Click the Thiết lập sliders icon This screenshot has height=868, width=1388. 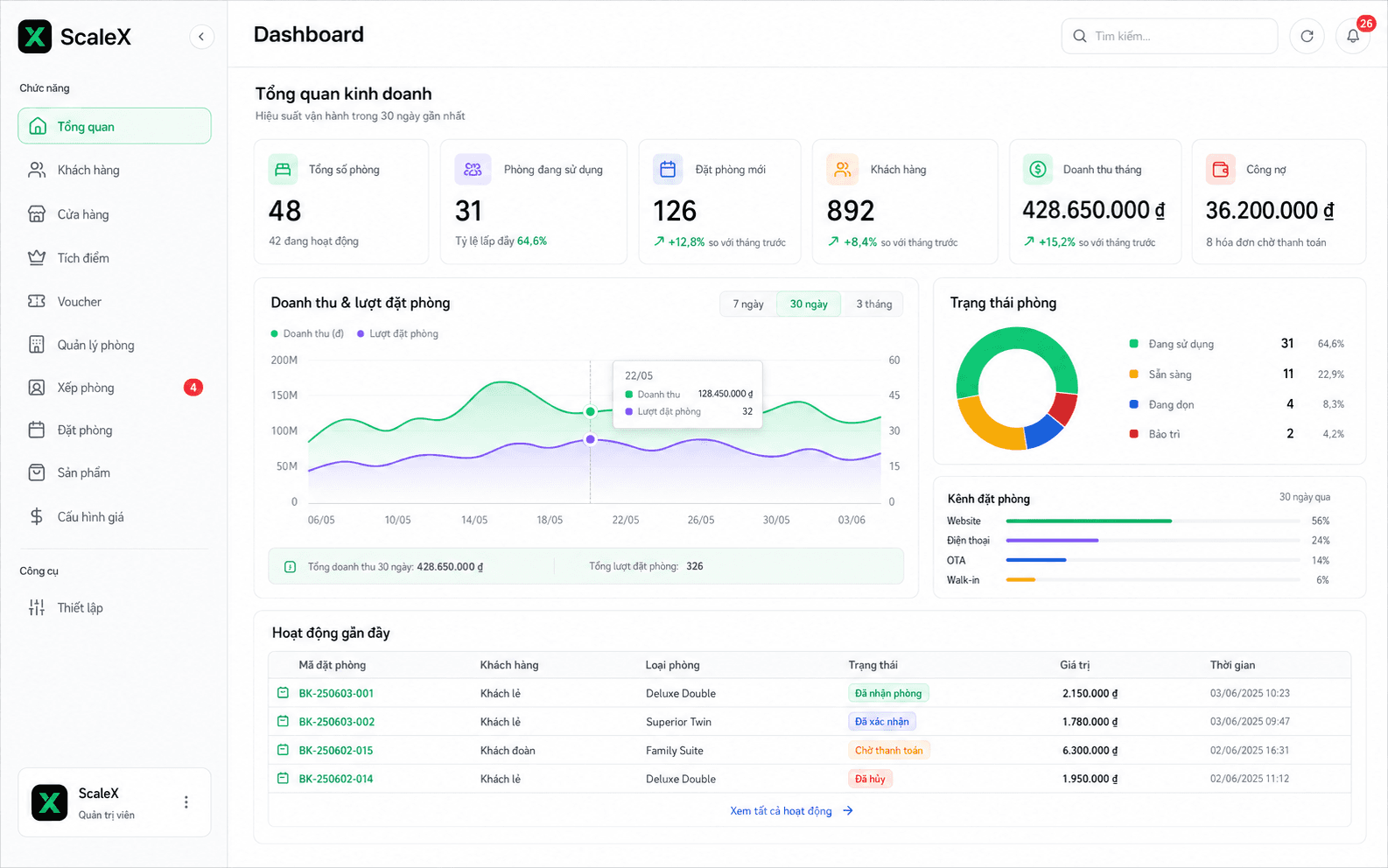click(37, 607)
